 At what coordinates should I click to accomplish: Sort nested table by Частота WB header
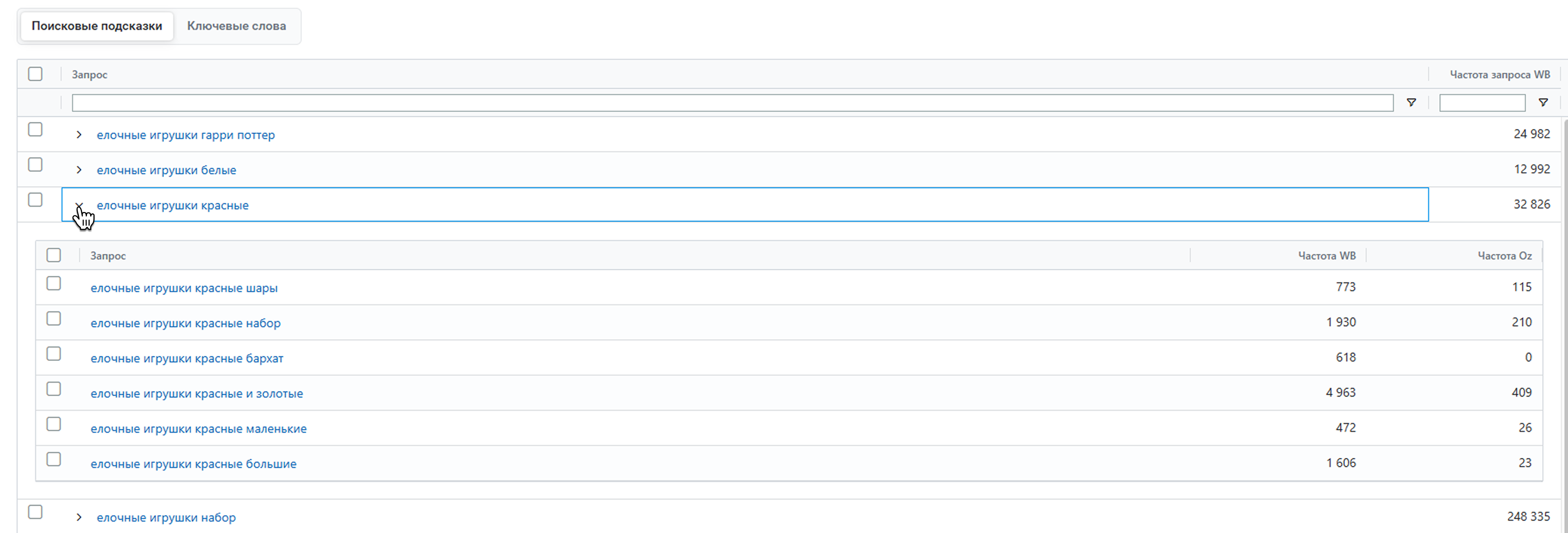pos(1326,256)
